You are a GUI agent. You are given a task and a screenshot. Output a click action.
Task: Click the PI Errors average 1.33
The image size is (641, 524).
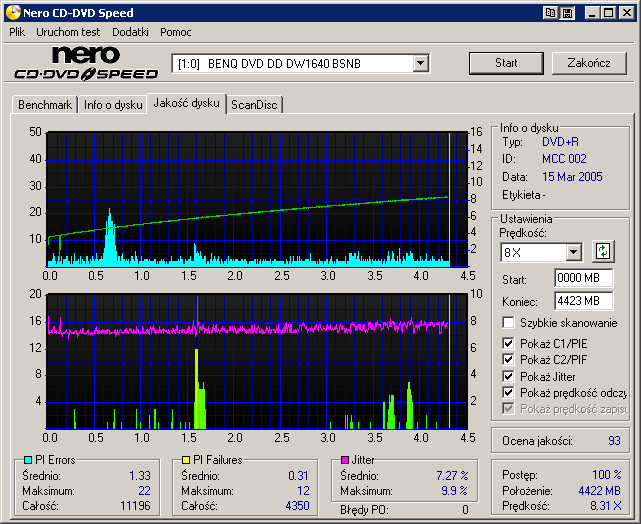pyautogui.click(x=140, y=476)
